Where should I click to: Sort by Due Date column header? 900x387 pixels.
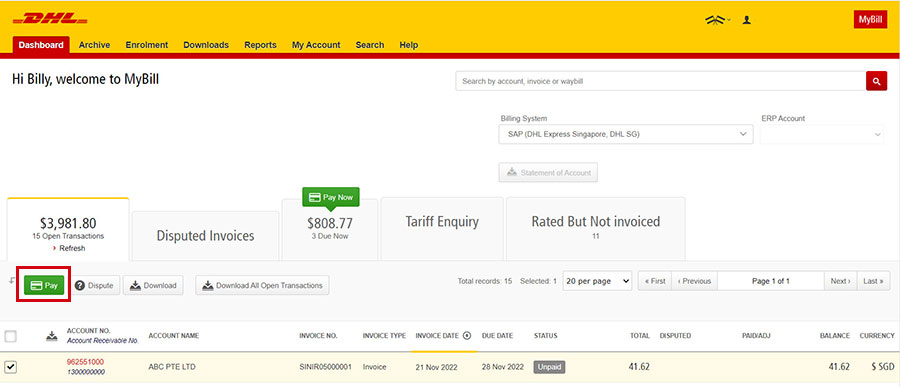pyautogui.click(x=497, y=336)
